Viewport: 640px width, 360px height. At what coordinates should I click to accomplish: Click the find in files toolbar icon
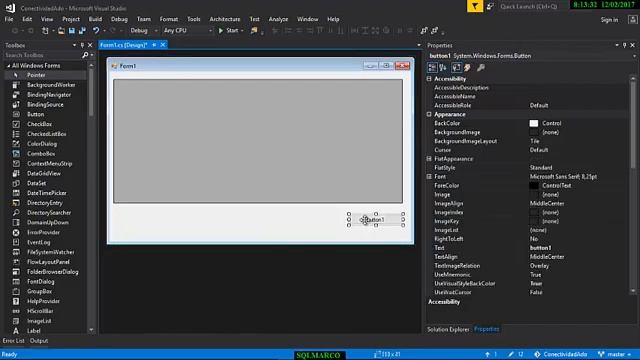pyautogui.click(x=254, y=31)
